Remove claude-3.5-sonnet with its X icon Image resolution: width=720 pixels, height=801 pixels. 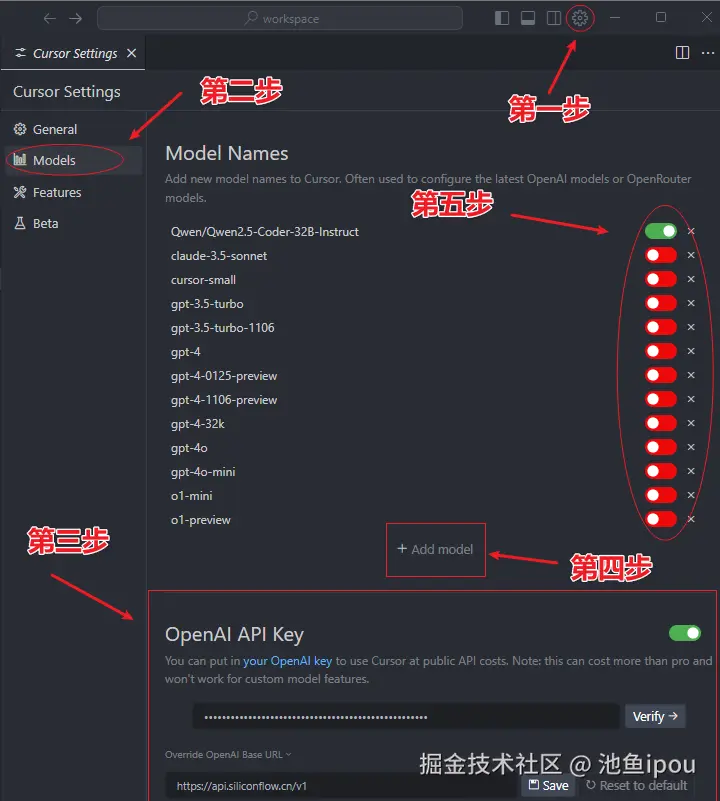[x=691, y=255]
